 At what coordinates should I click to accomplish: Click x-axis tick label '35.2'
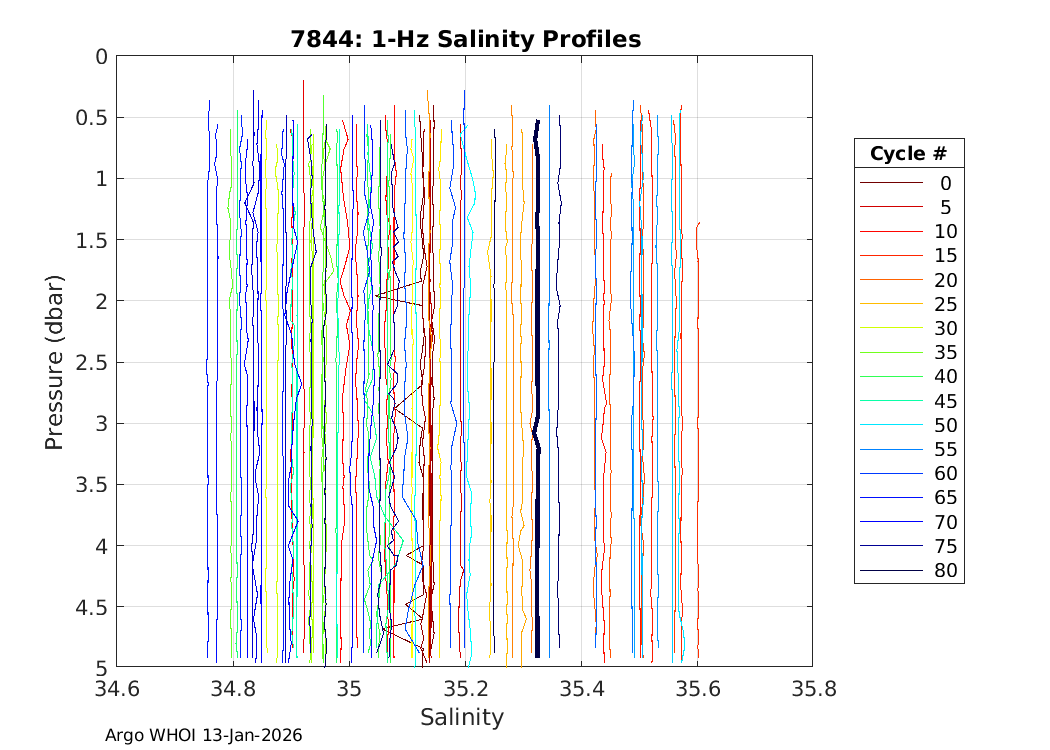point(465,689)
